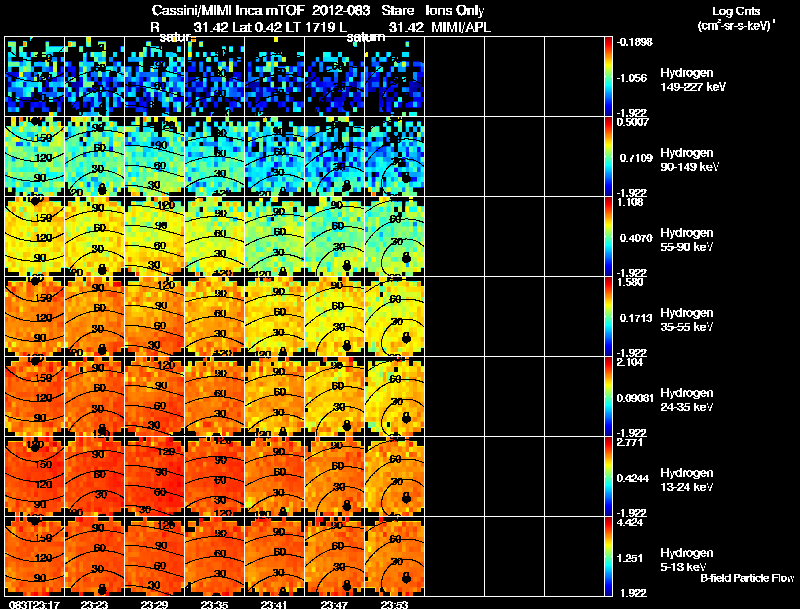Click the first empty black panel in top row
Image resolution: width=800 pixels, height=609 pixels.
tap(455, 77)
